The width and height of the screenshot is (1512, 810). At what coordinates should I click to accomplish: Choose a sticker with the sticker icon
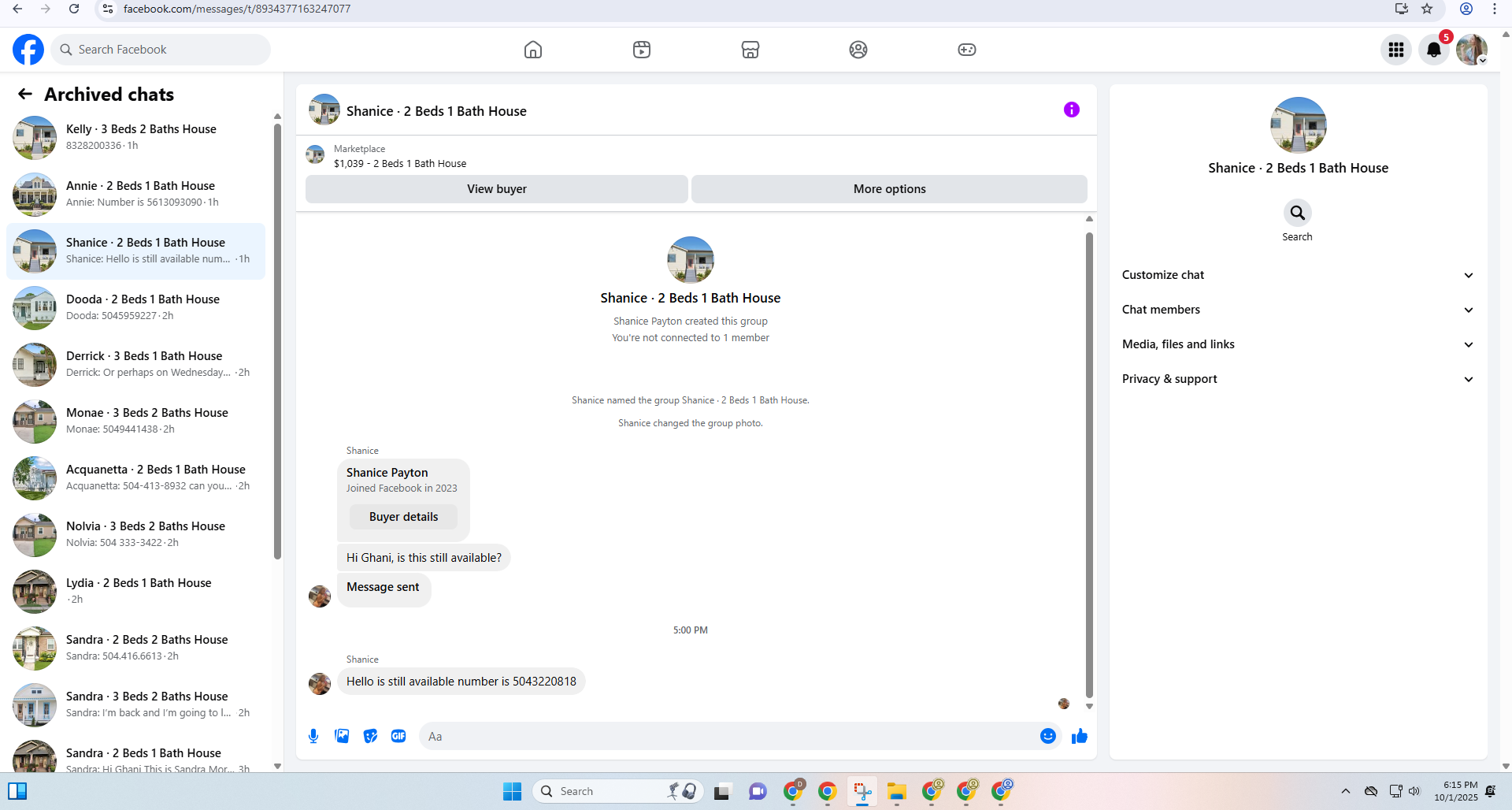coord(370,736)
